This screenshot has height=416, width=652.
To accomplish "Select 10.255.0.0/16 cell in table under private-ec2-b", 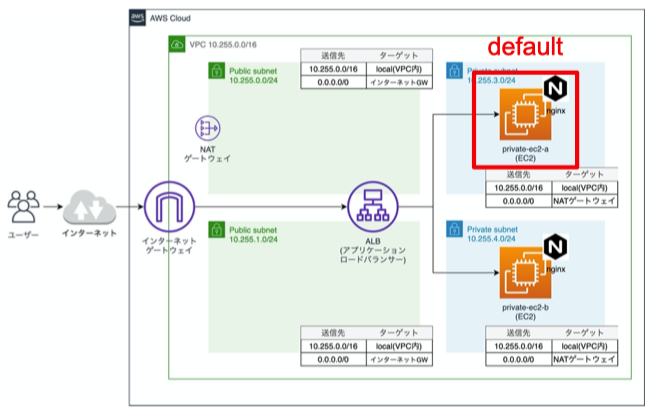I will [519, 346].
